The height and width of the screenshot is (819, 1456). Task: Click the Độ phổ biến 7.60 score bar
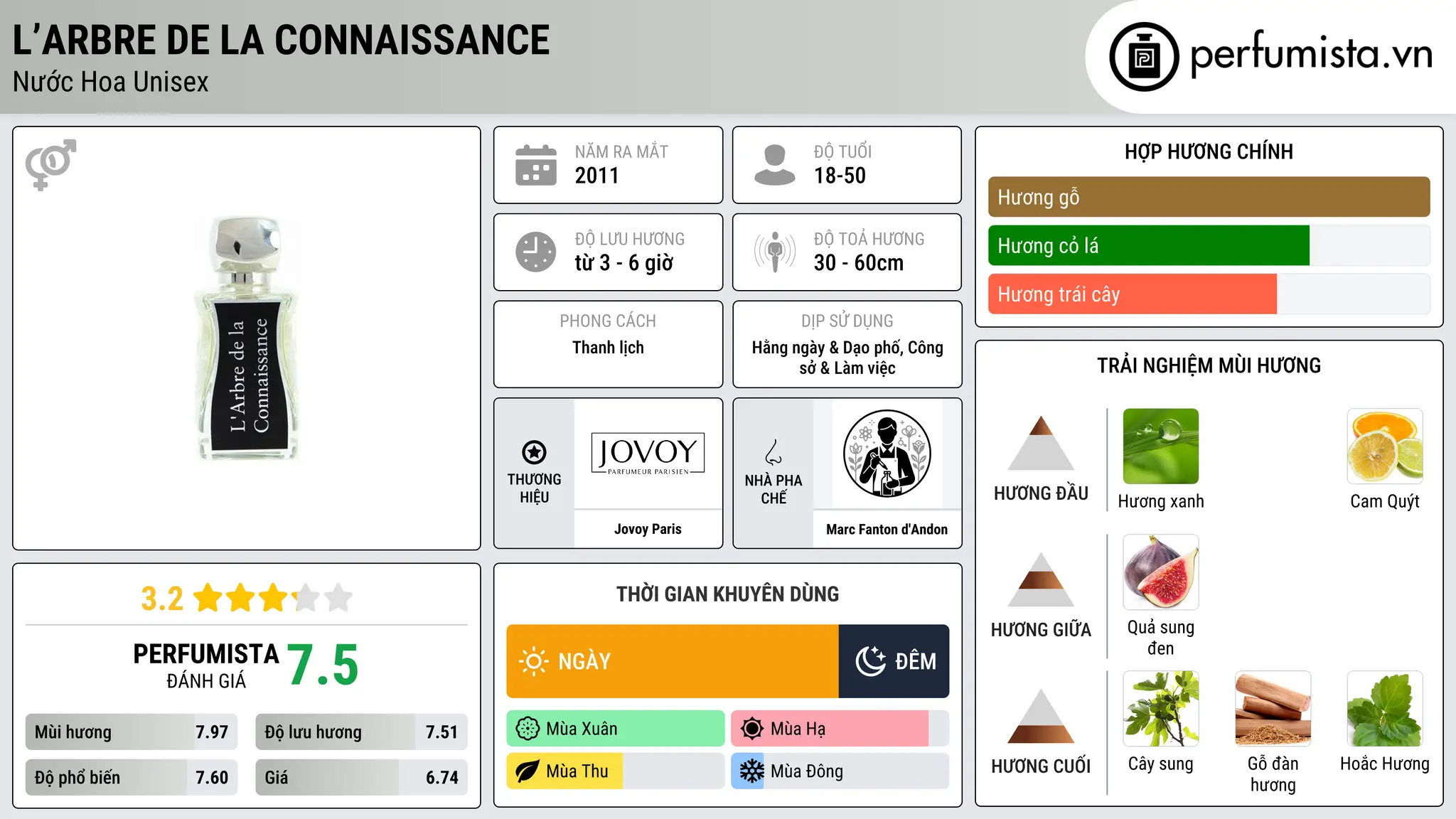[x=132, y=777]
